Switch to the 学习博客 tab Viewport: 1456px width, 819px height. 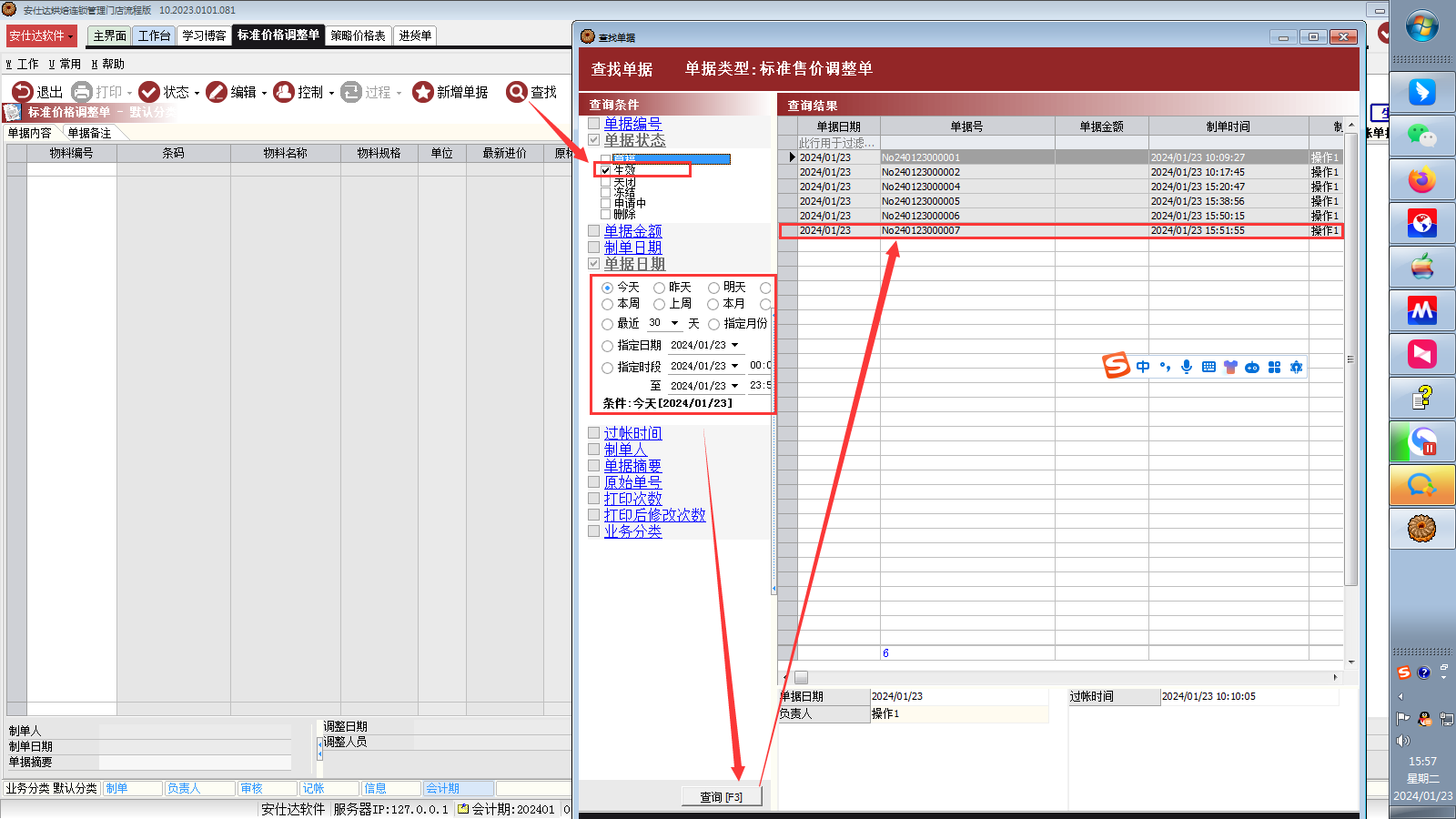point(204,35)
